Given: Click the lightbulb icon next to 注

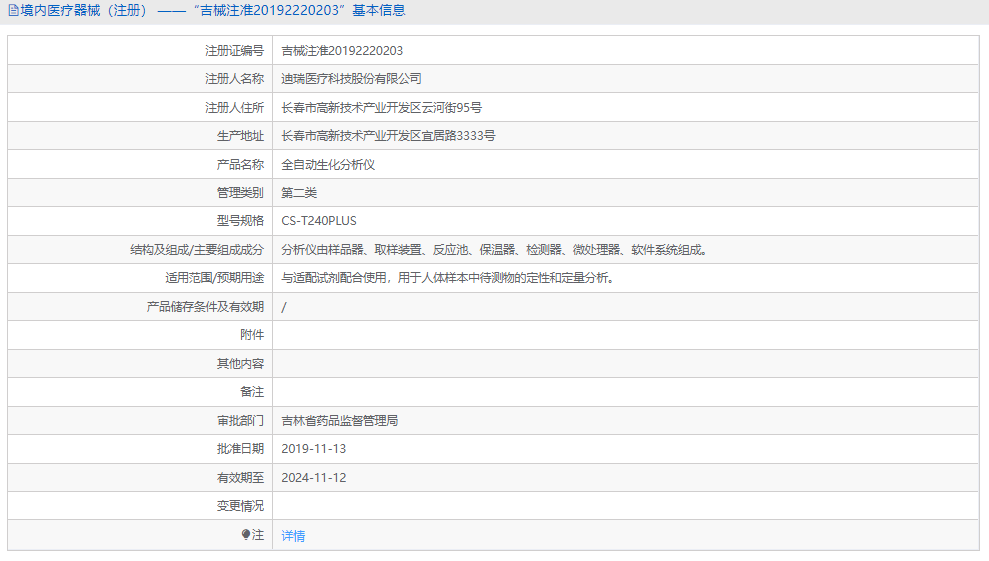Looking at the screenshot, I should [x=246, y=535].
